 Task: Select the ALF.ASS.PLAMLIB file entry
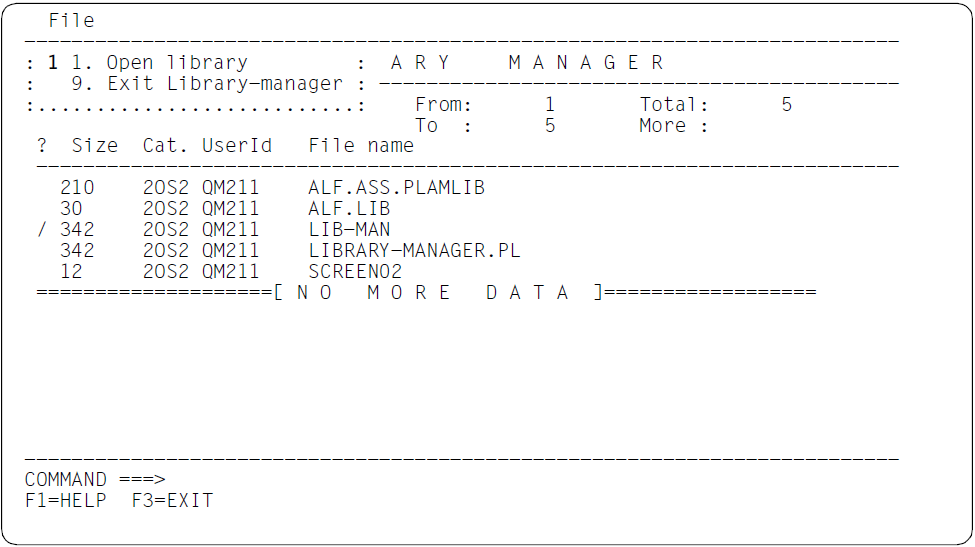tap(396, 188)
